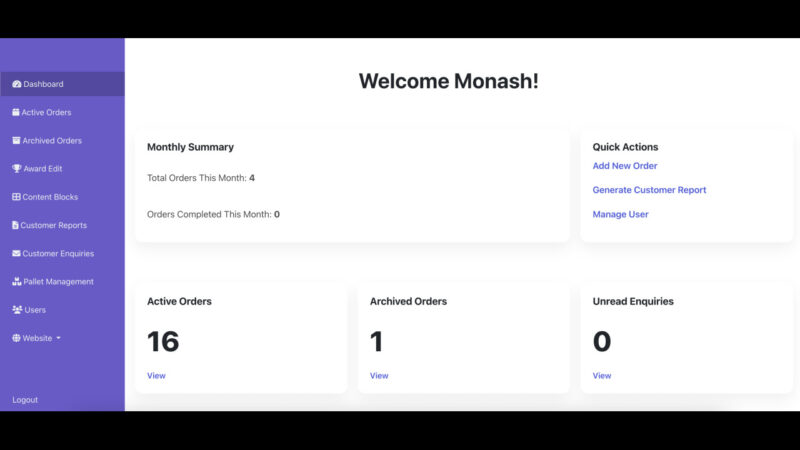Open Generate Customer Report quick action
The width and height of the screenshot is (800, 450).
[x=649, y=190]
